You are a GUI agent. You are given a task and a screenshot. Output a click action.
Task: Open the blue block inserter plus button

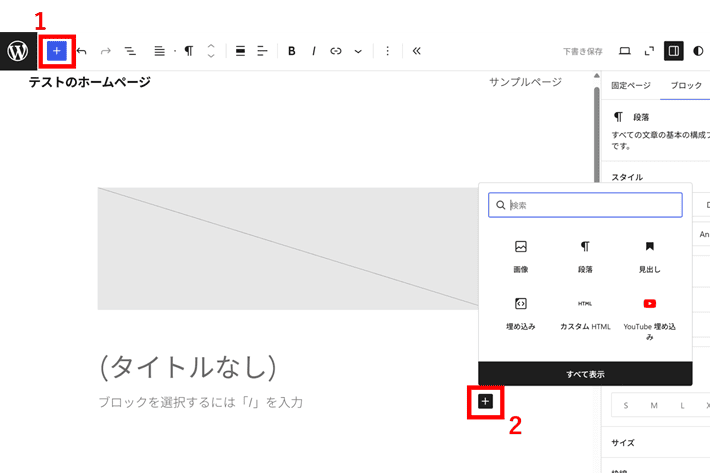click(57, 51)
